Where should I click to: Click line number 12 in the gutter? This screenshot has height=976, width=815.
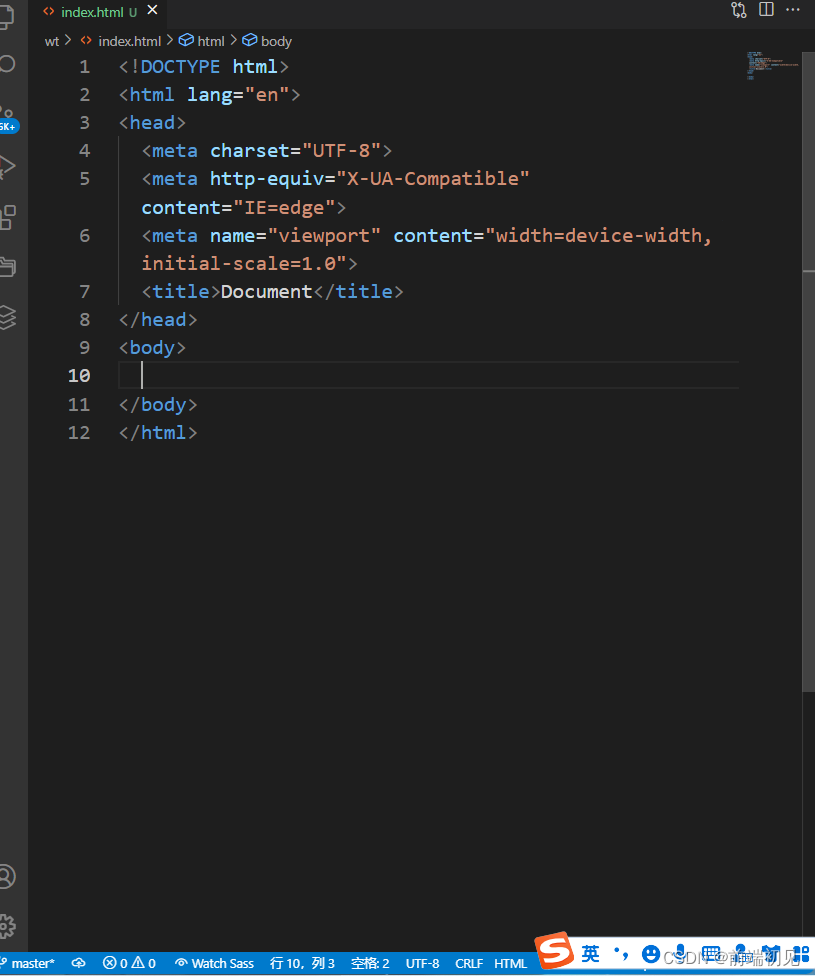pyautogui.click(x=79, y=433)
